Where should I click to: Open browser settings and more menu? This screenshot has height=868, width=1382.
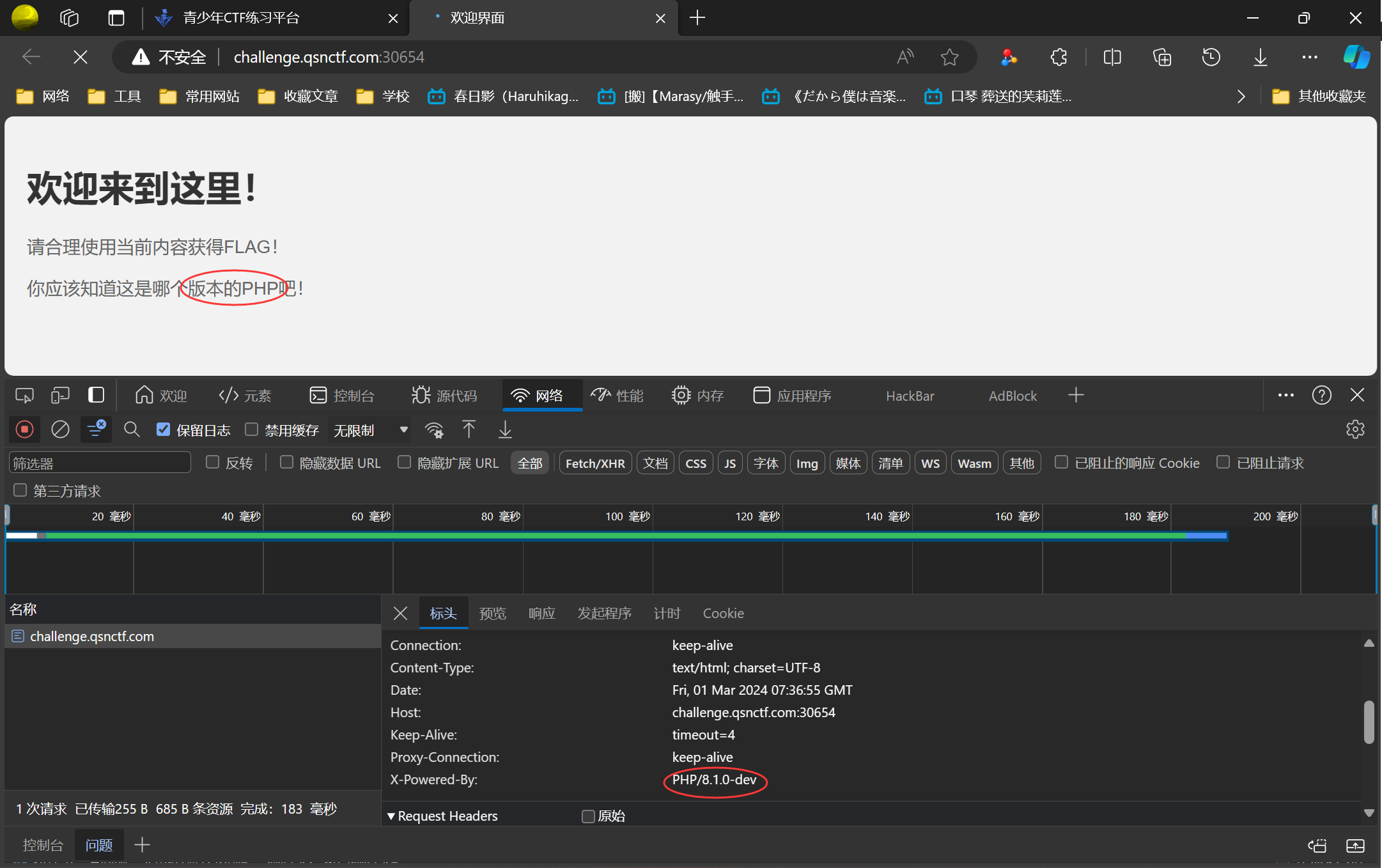point(1310,58)
